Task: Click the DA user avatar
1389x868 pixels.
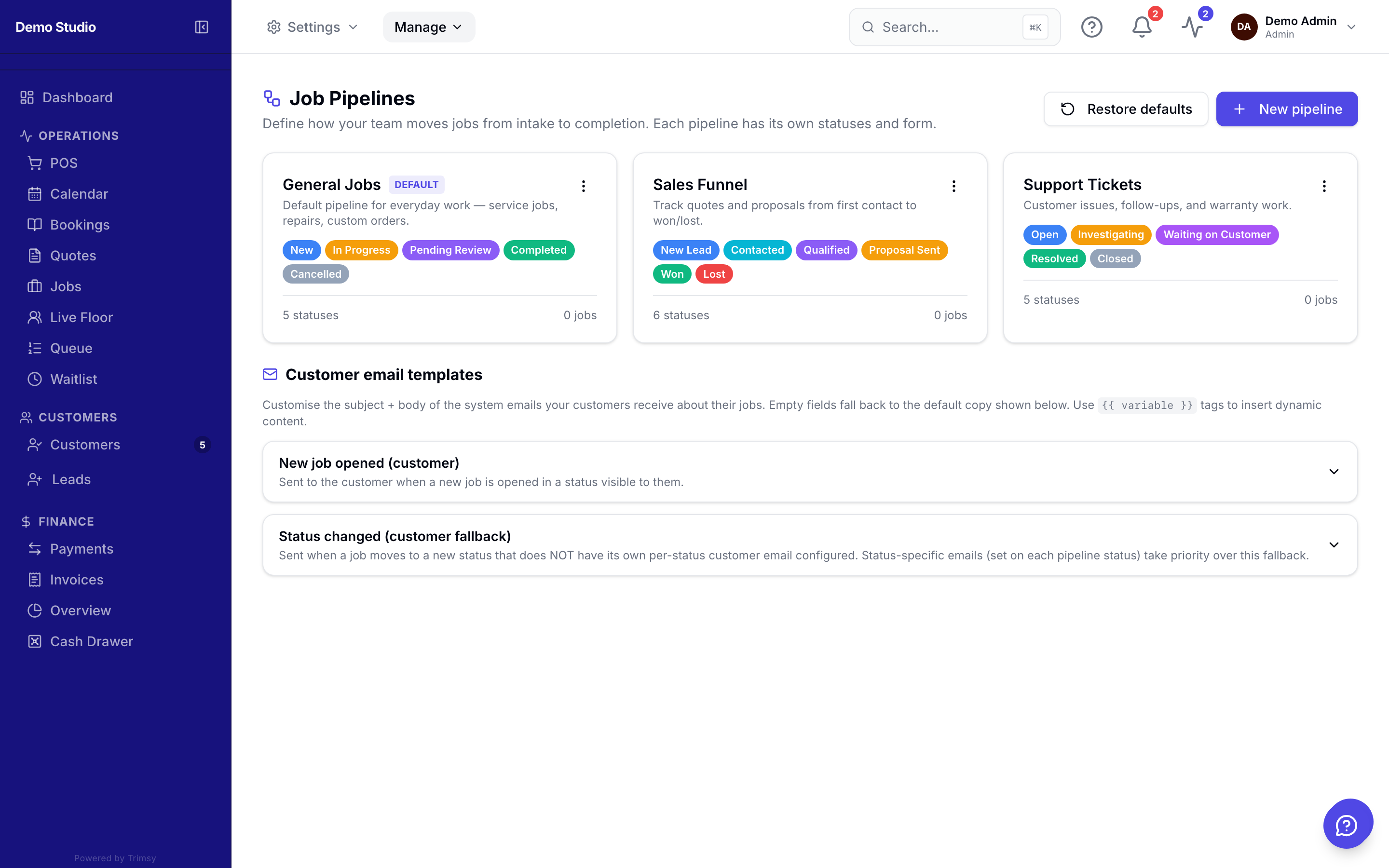Action: (x=1244, y=27)
